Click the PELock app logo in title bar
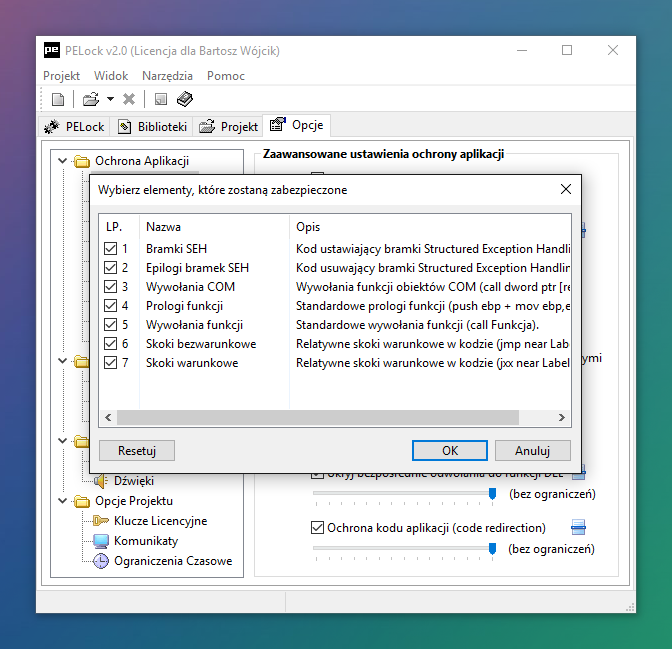 [52, 50]
